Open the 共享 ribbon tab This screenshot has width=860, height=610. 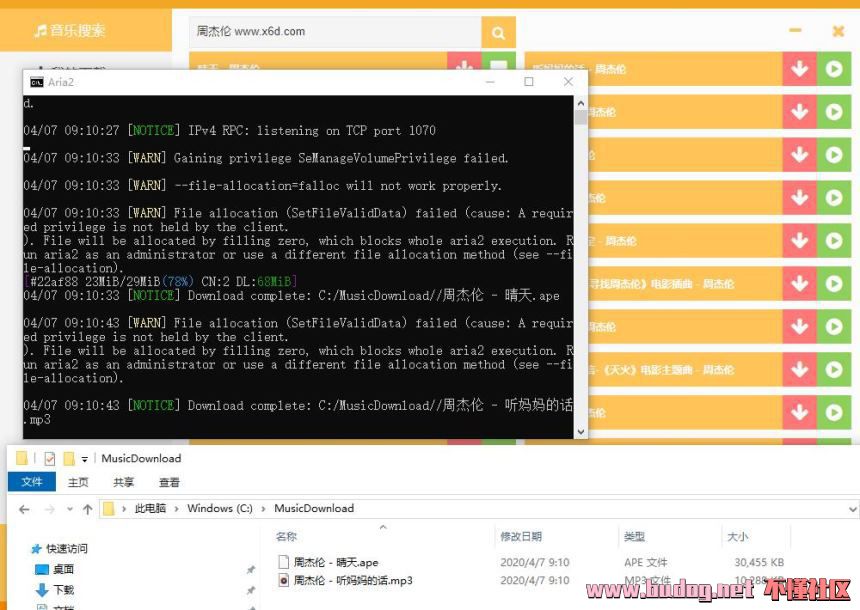pos(123,482)
